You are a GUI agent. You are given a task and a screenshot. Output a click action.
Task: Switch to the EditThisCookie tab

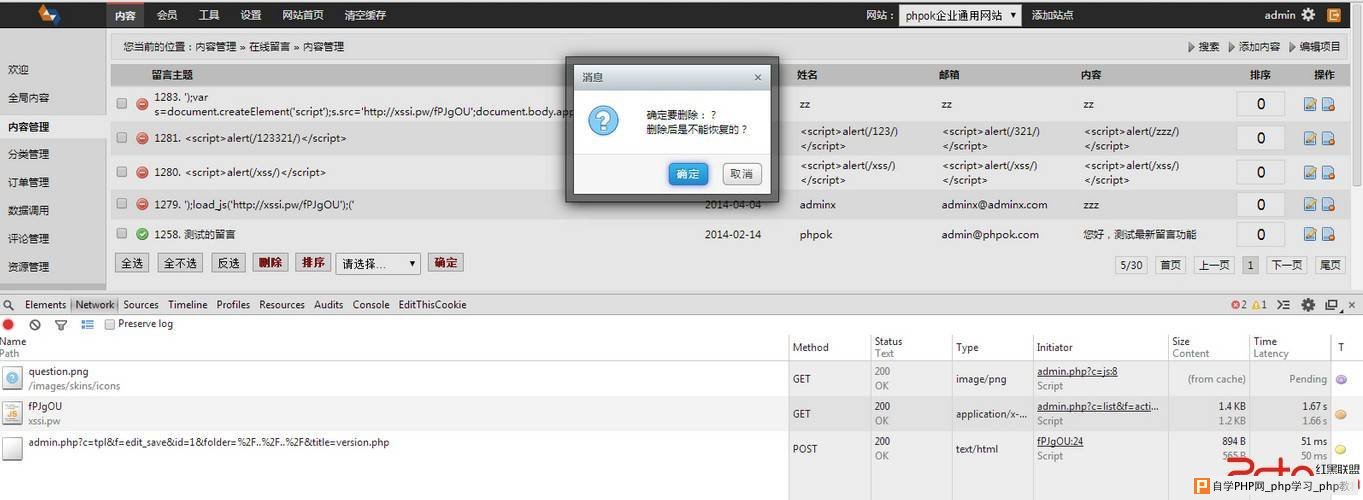(432, 305)
